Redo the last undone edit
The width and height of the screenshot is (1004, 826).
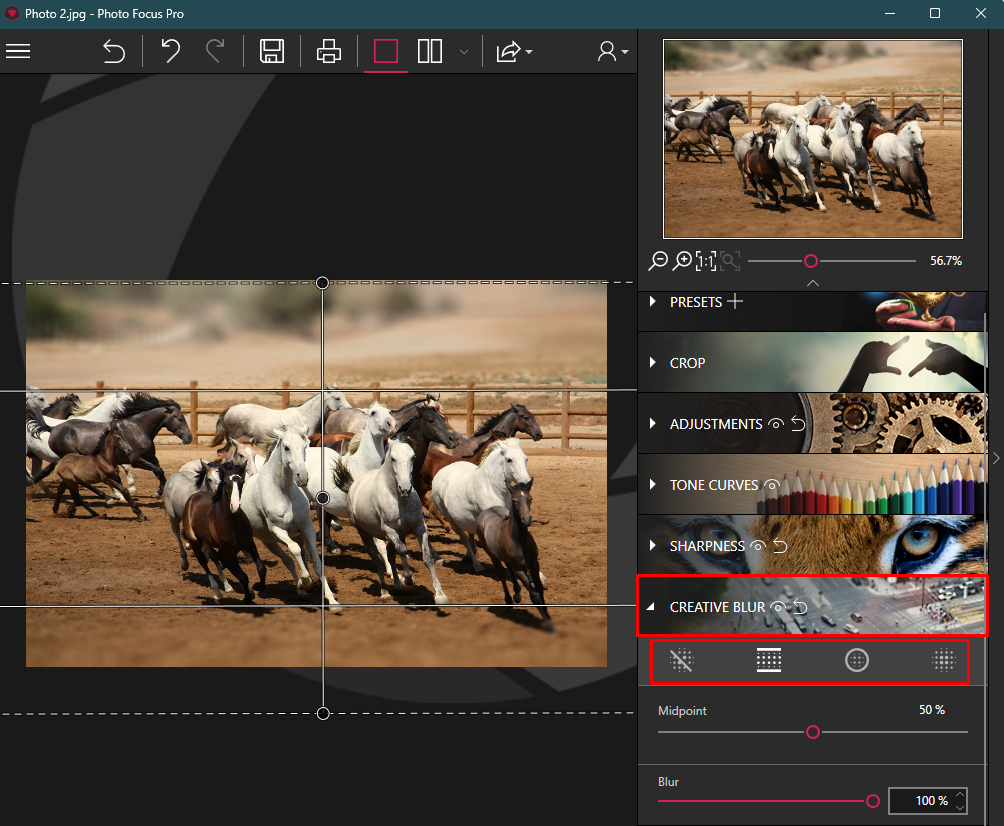pos(215,51)
